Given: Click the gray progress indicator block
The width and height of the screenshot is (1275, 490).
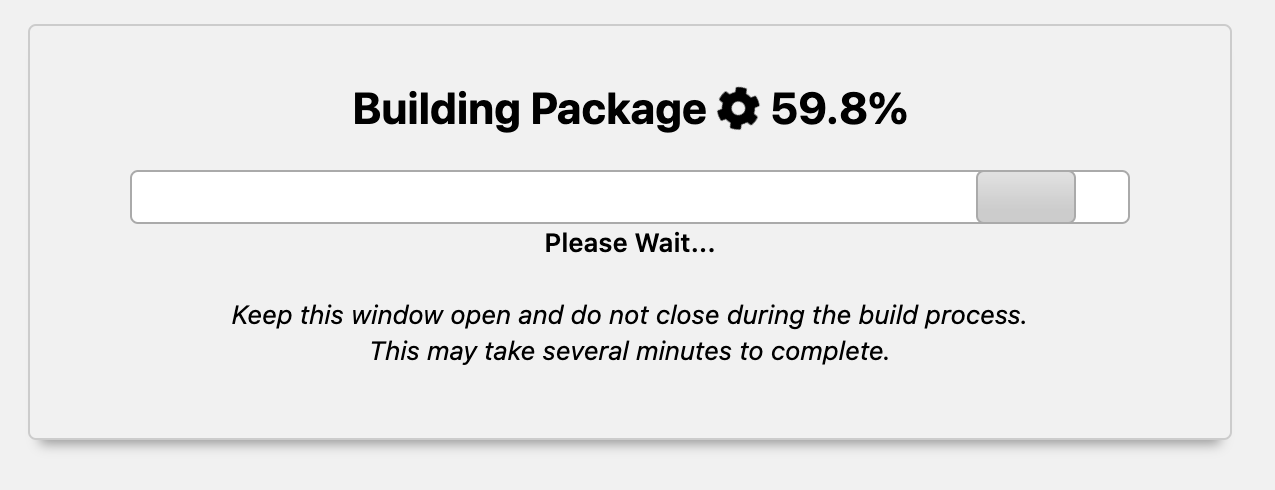Looking at the screenshot, I should [1026, 197].
